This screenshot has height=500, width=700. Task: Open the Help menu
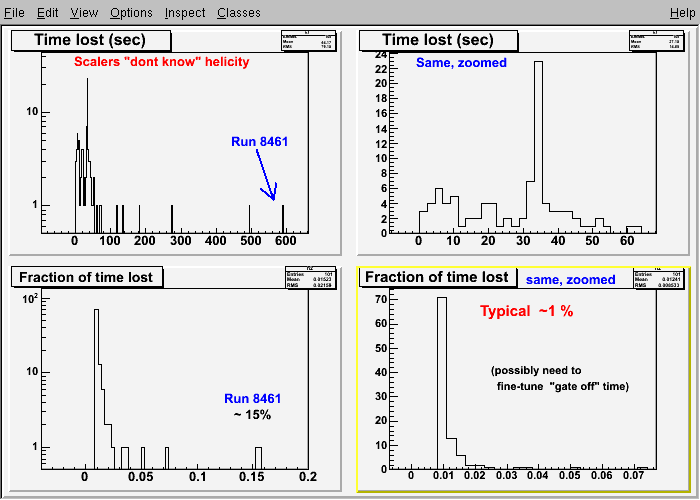(683, 13)
